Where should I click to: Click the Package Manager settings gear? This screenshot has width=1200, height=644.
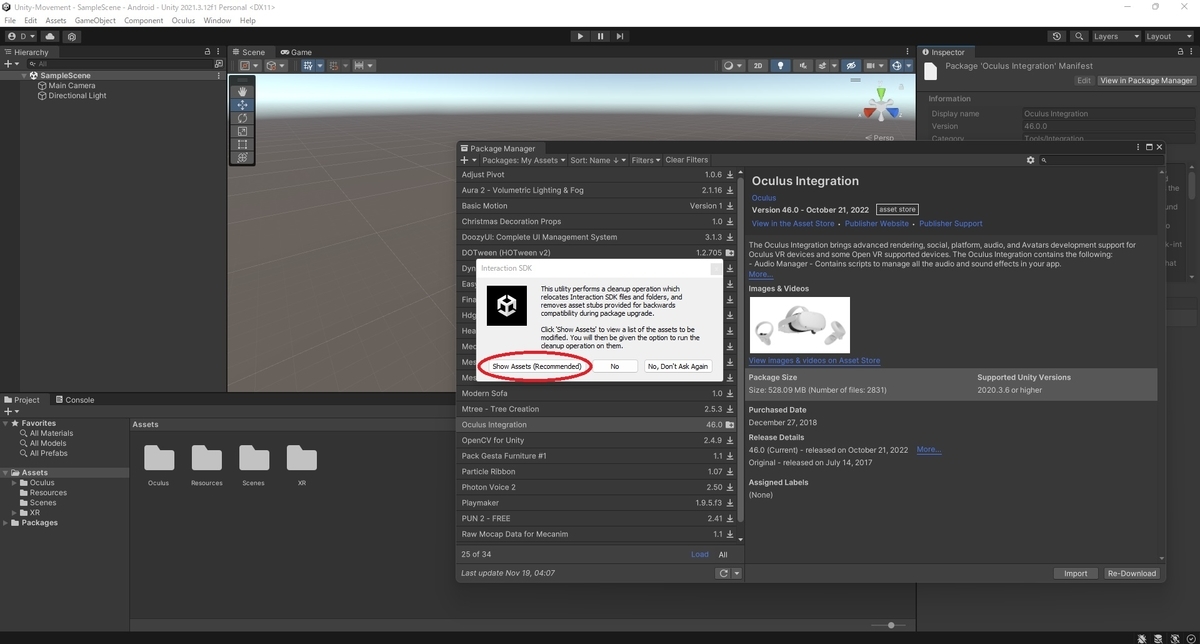click(x=1030, y=160)
